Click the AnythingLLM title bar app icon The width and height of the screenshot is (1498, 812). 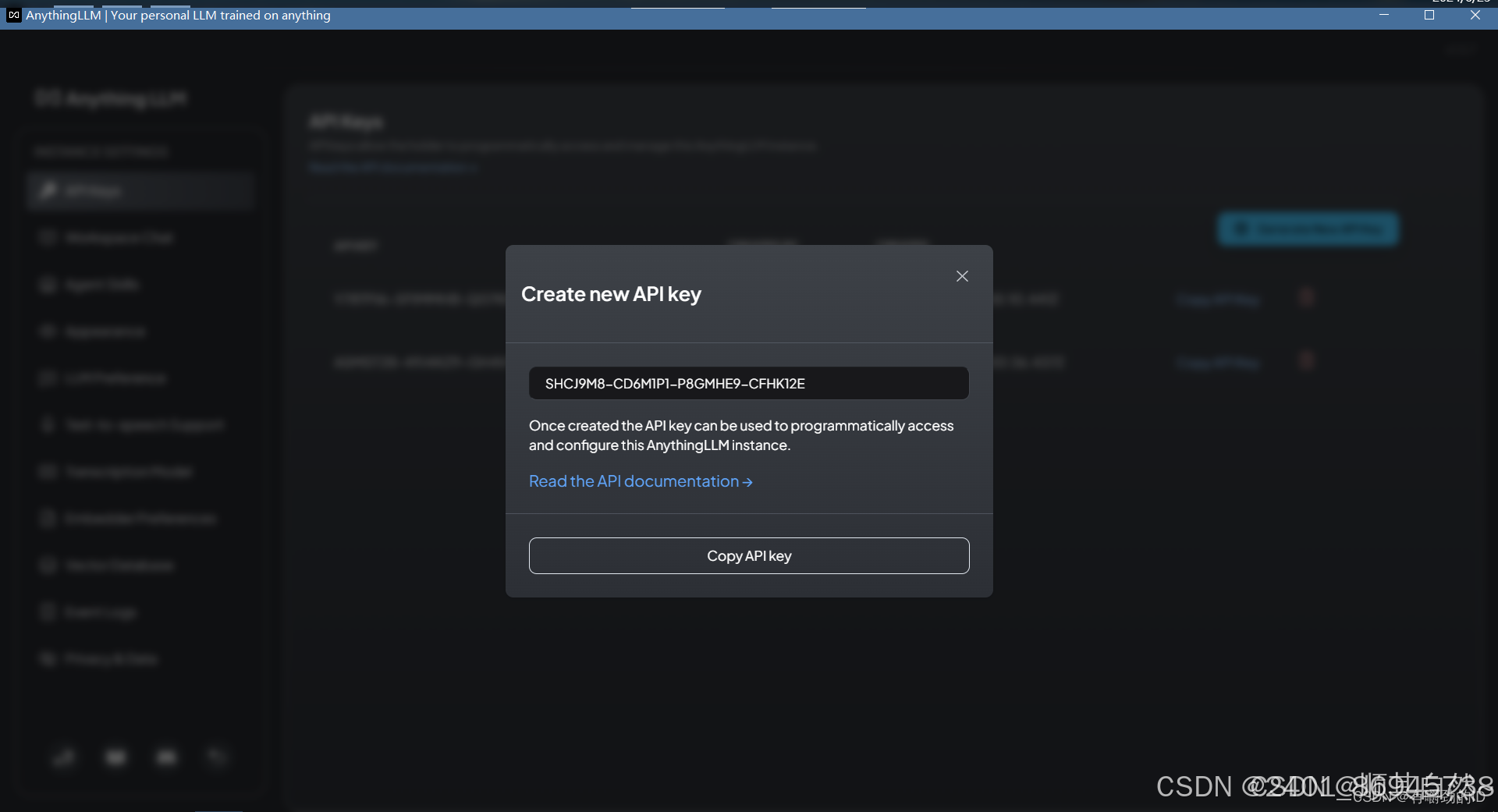pos(14,15)
